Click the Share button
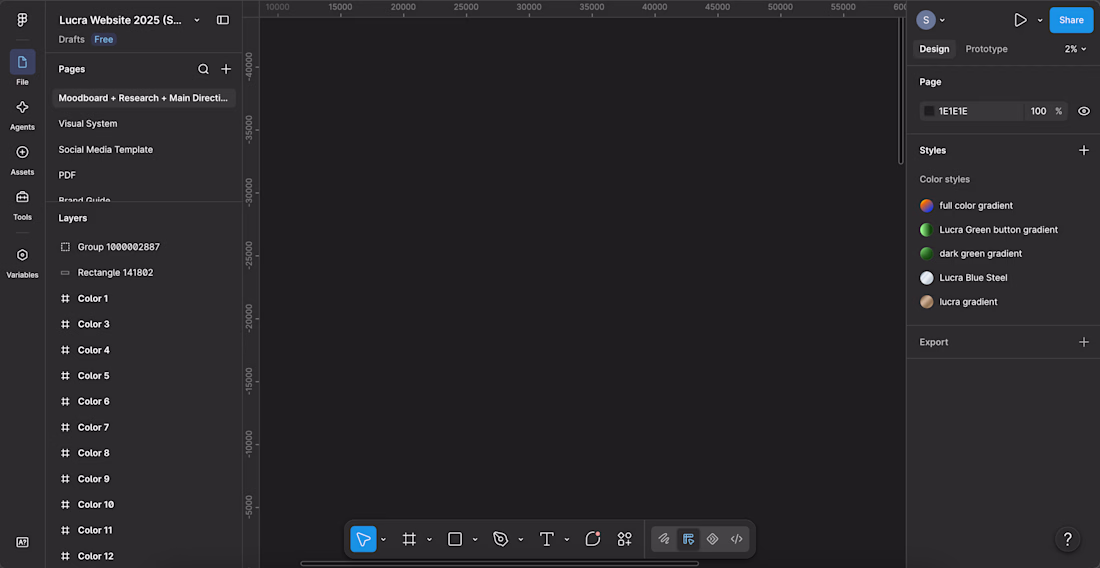Viewport: 1100px width, 568px height. pos(1071,20)
